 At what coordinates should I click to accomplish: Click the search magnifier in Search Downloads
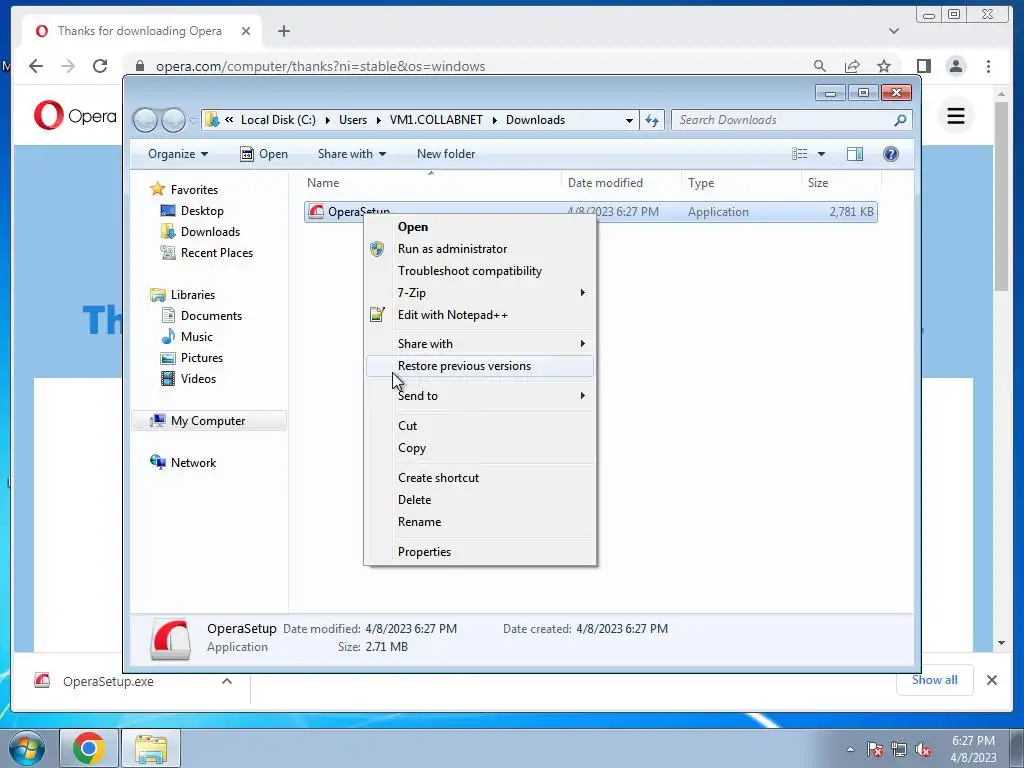[x=900, y=120]
